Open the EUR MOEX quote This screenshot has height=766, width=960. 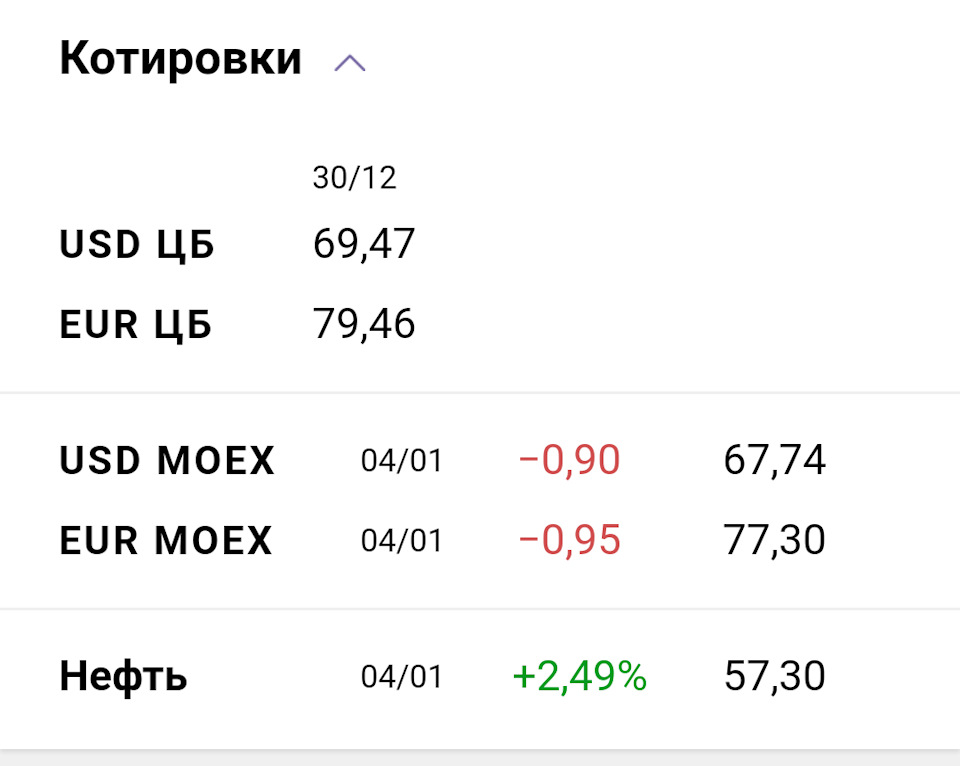(166, 541)
